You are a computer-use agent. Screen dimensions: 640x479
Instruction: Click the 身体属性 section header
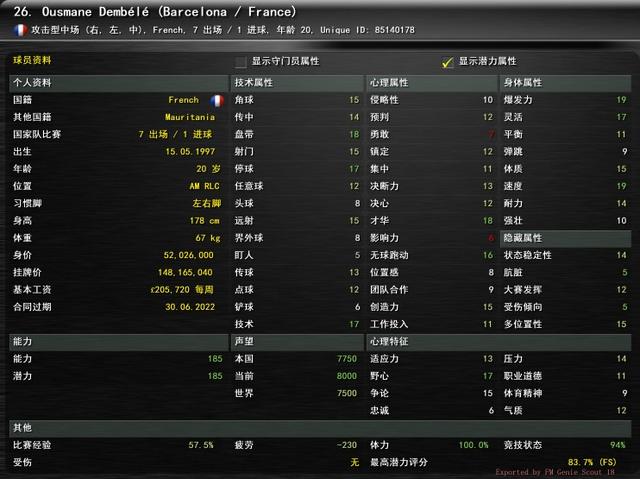tap(566, 83)
